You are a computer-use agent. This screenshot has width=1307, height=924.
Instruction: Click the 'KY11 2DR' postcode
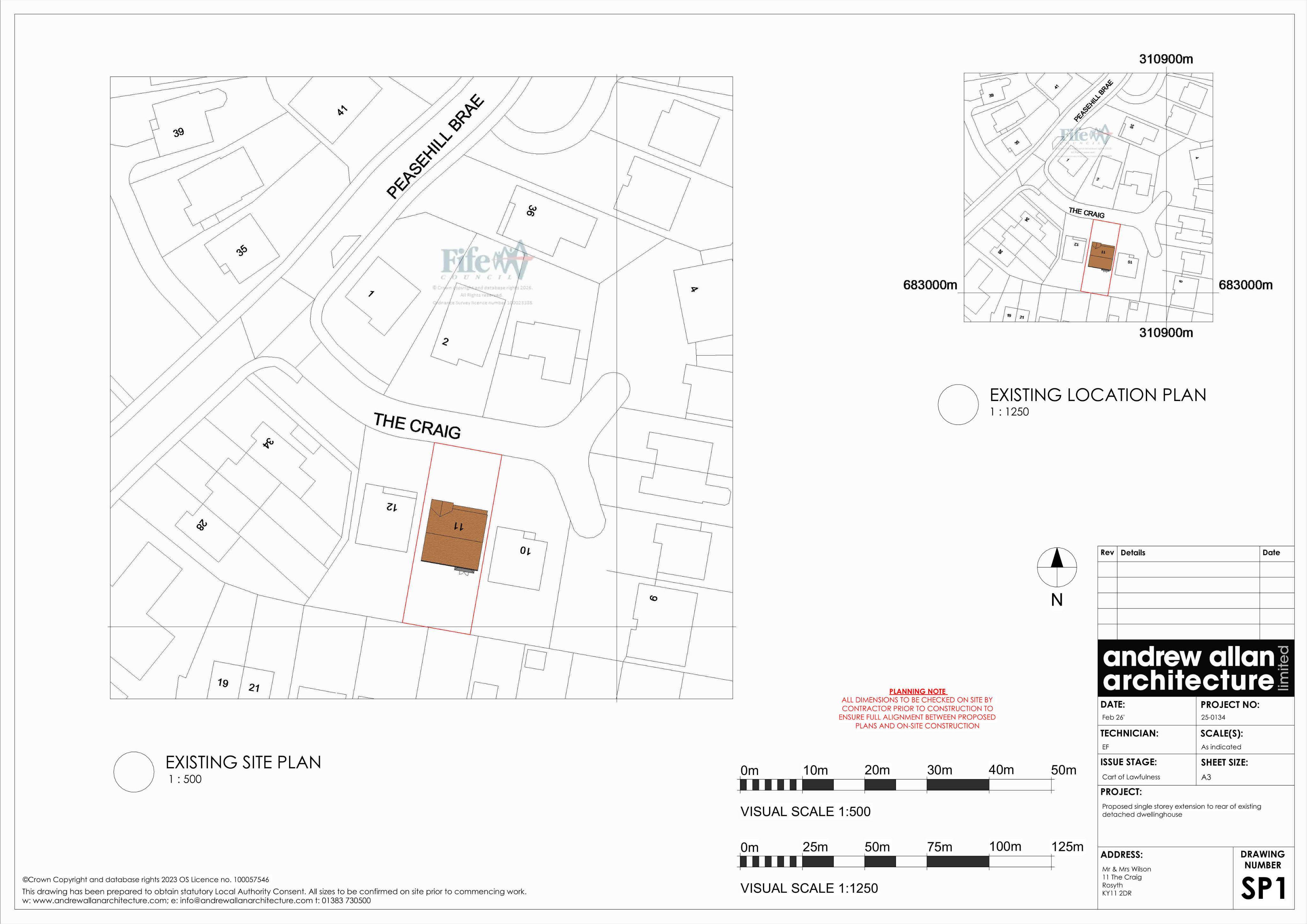coord(1116,893)
